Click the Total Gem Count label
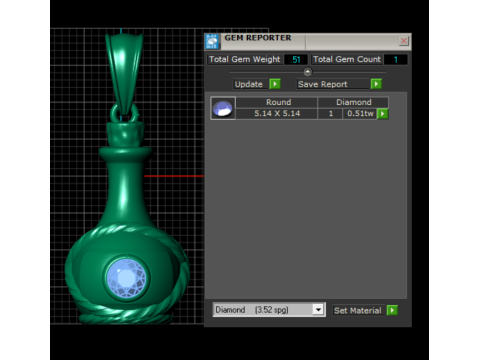The image size is (480, 360). (347, 59)
